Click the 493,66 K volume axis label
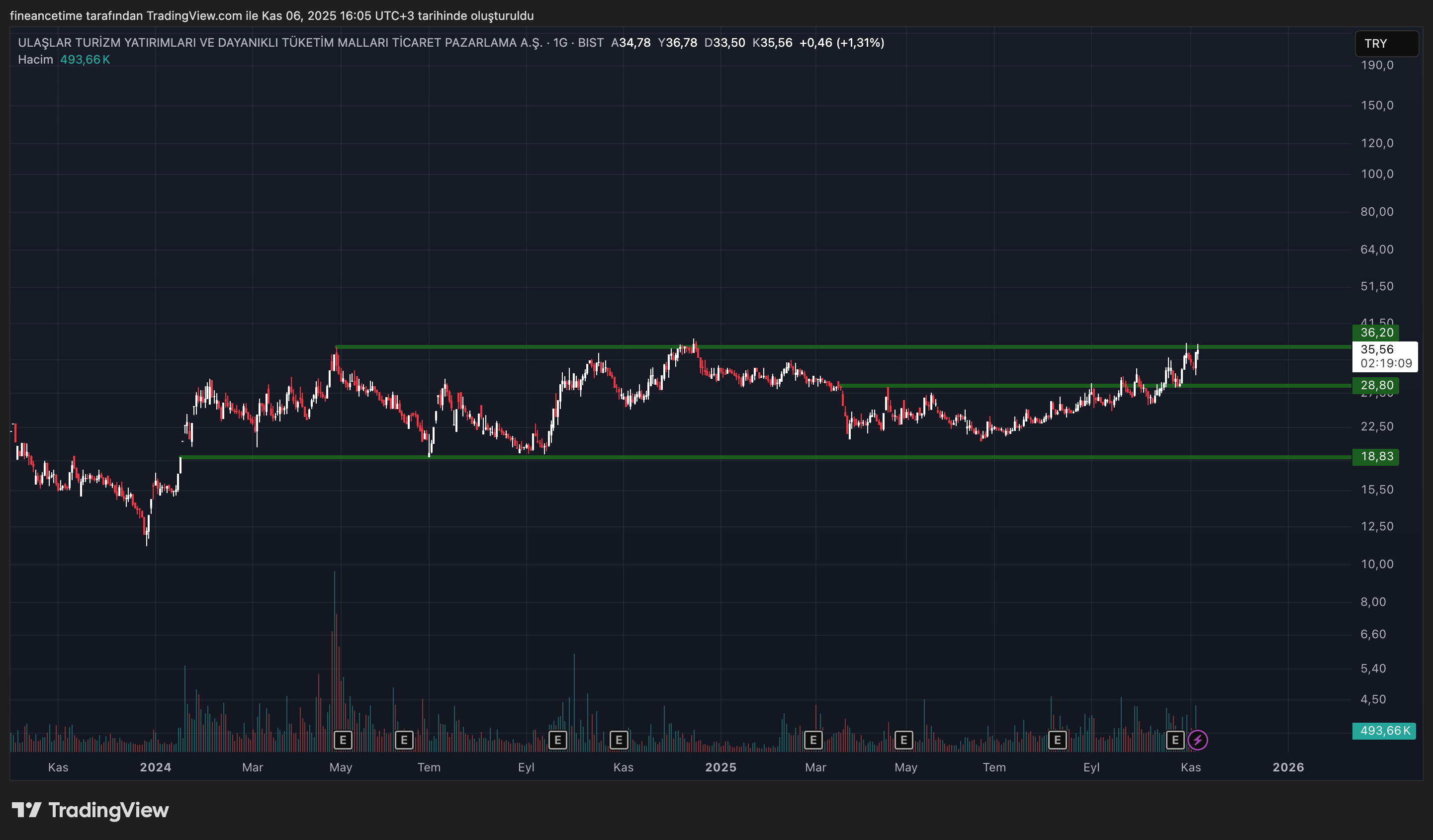Viewport: 1433px width, 840px height. pyautogui.click(x=1384, y=730)
